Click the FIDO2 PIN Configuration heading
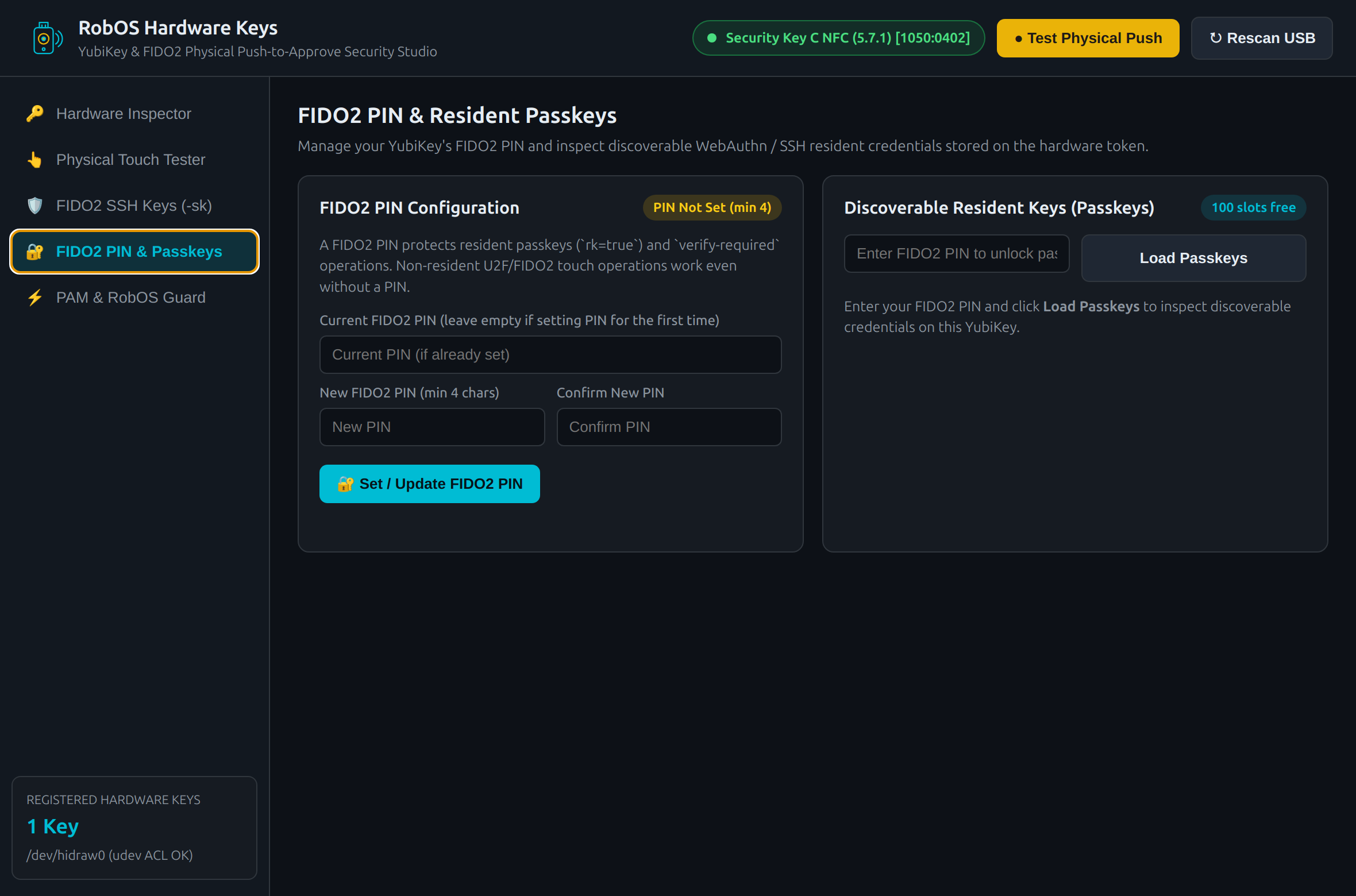Image resolution: width=1356 pixels, height=896 pixels. click(x=419, y=207)
